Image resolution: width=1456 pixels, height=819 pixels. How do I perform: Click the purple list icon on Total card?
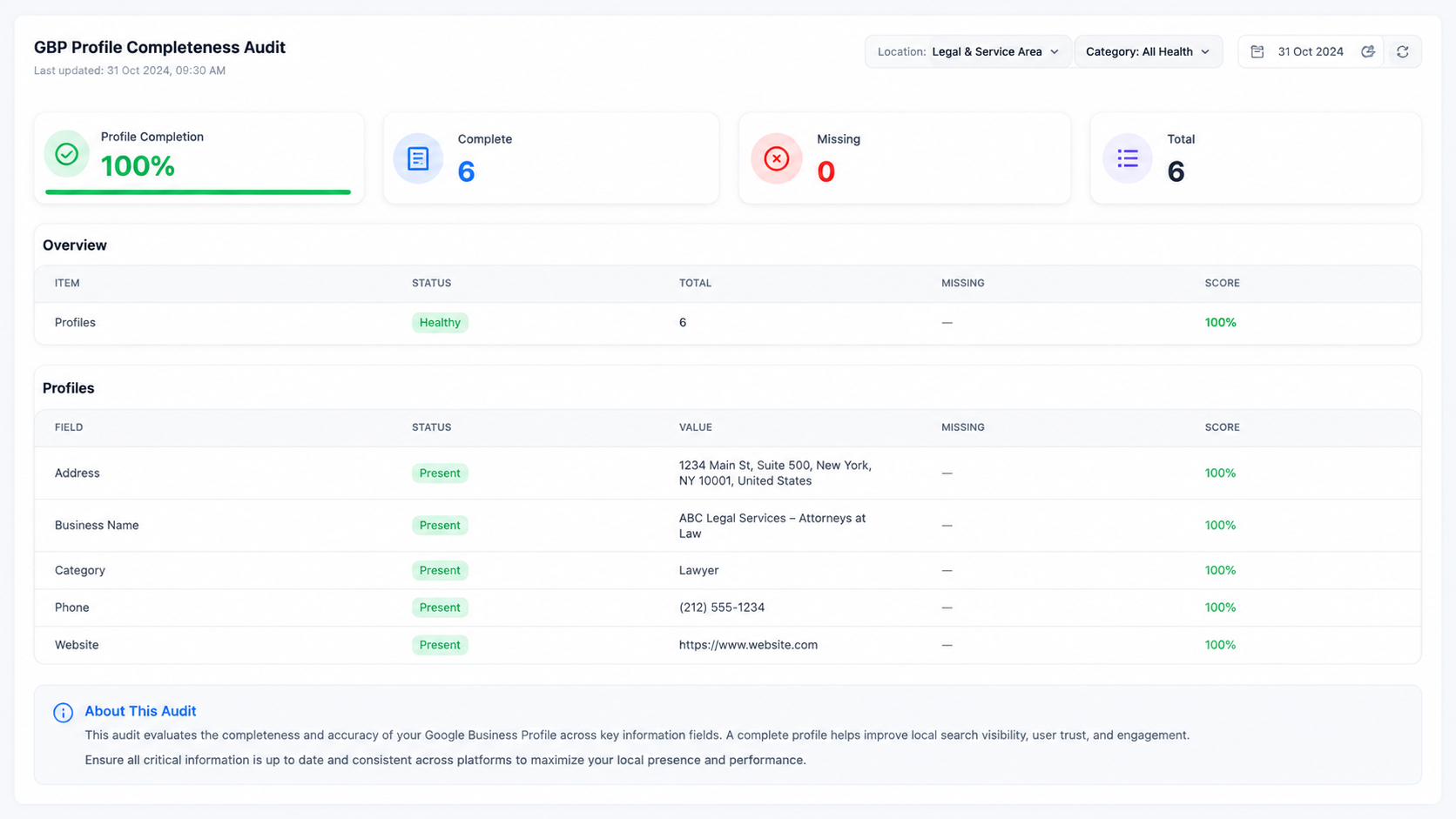click(x=1128, y=158)
